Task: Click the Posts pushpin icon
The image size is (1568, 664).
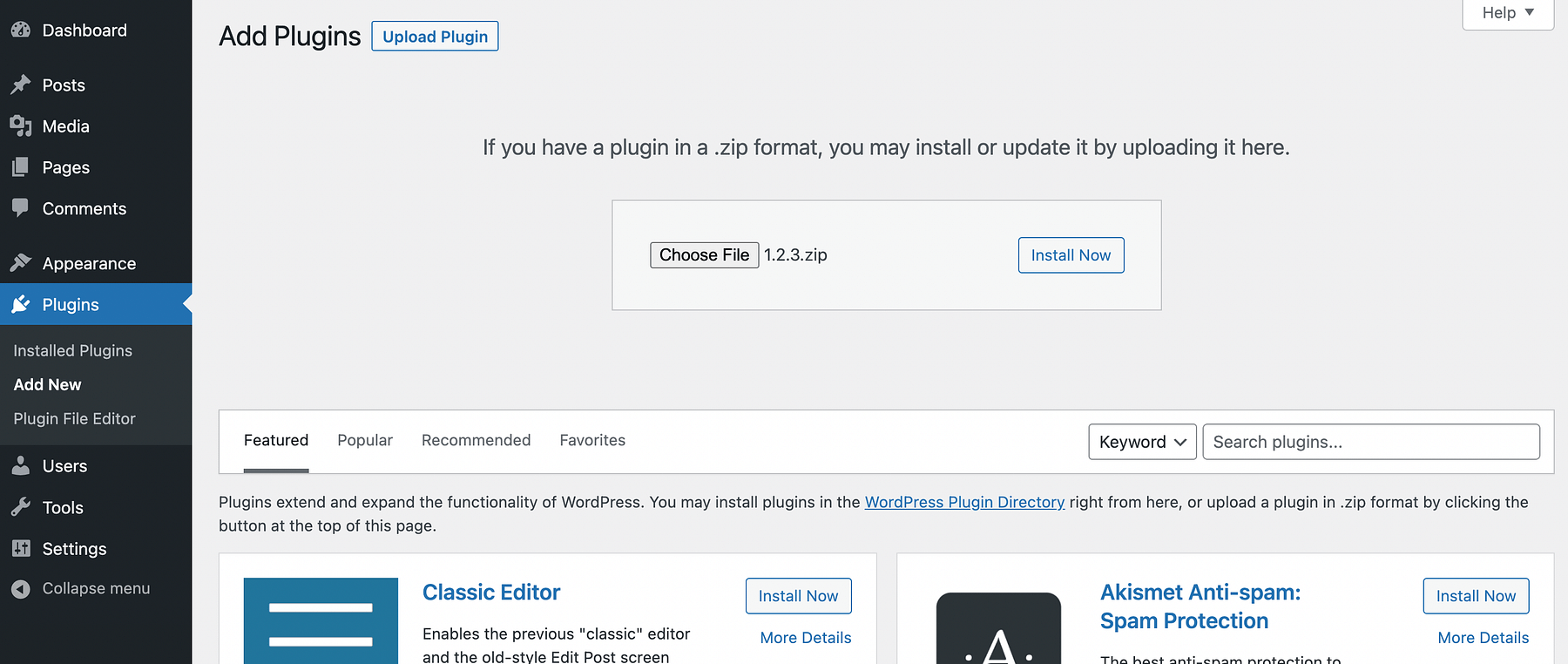Action: 21,85
